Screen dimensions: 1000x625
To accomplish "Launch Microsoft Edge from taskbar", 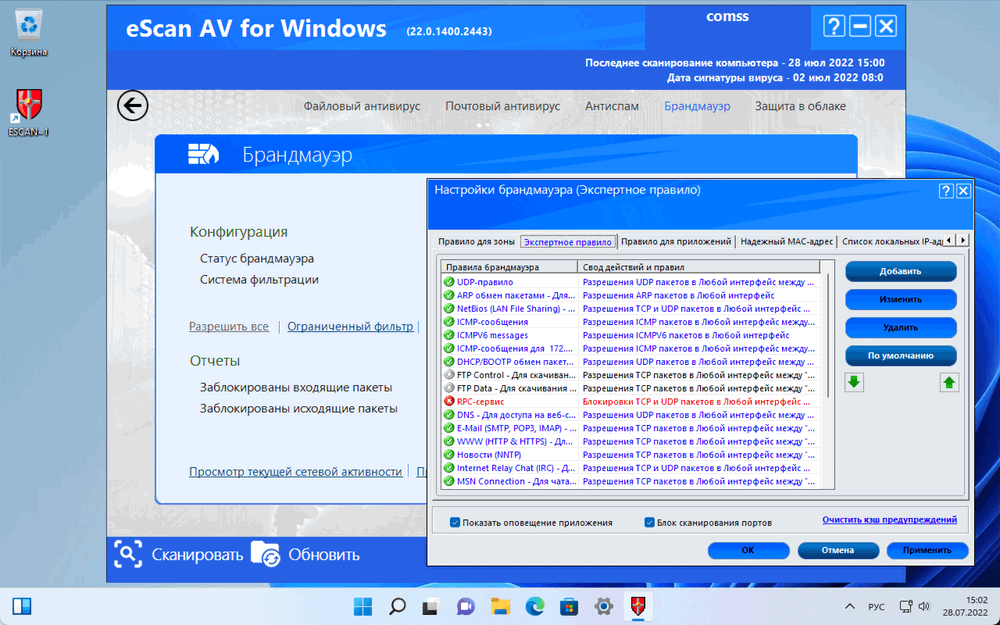I will (535, 606).
